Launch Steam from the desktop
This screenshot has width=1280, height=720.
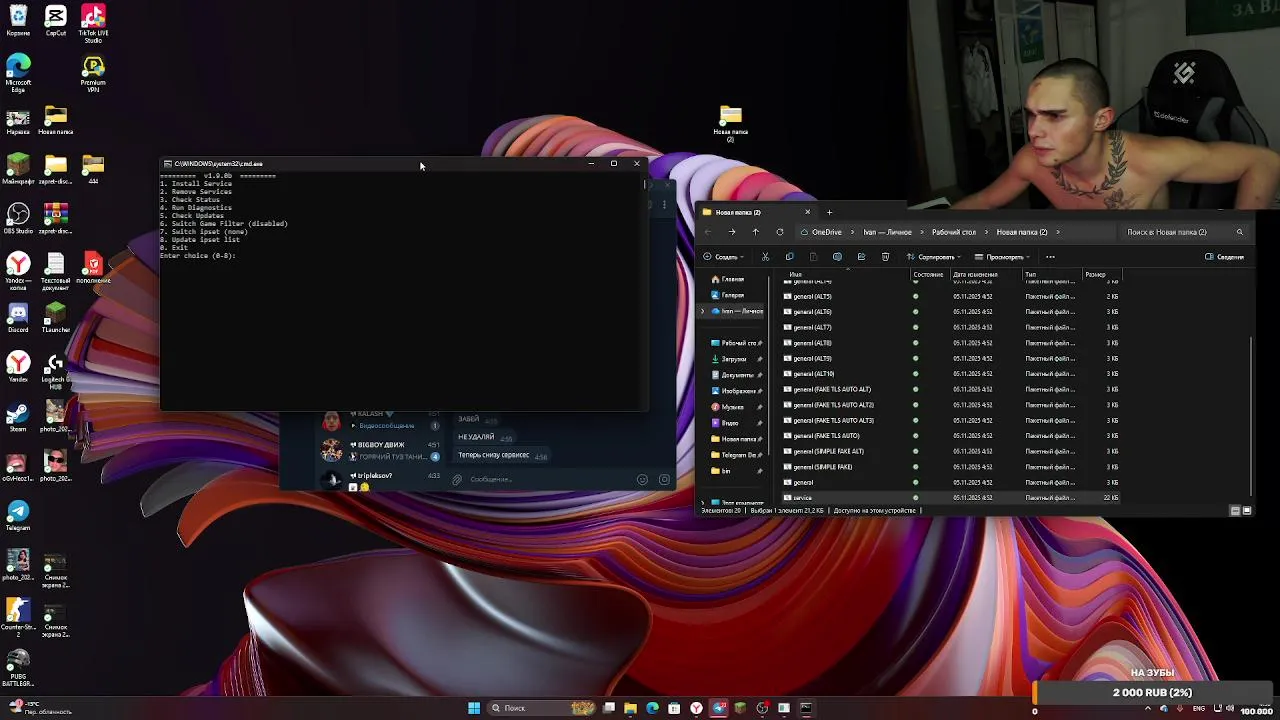click(x=18, y=415)
